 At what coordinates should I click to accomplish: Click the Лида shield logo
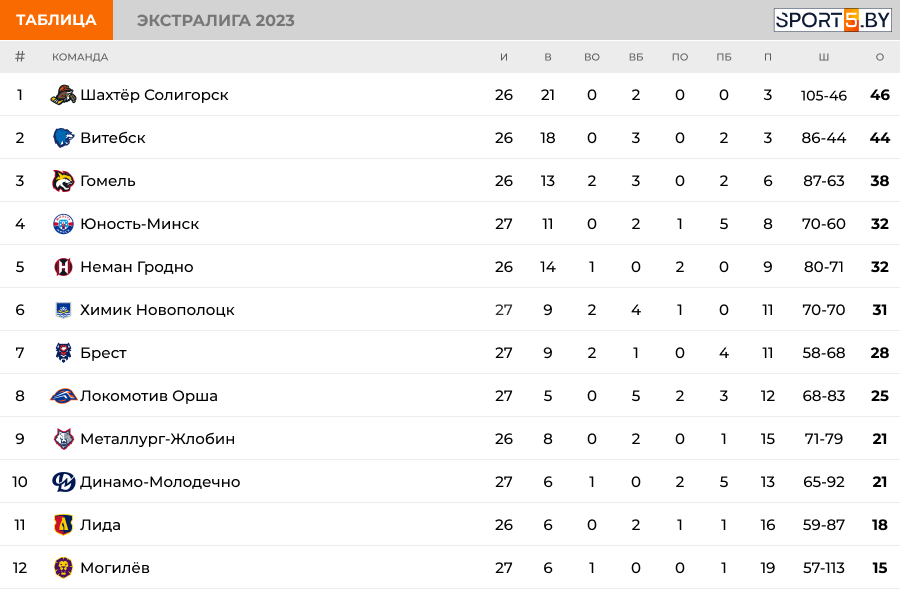click(x=63, y=525)
